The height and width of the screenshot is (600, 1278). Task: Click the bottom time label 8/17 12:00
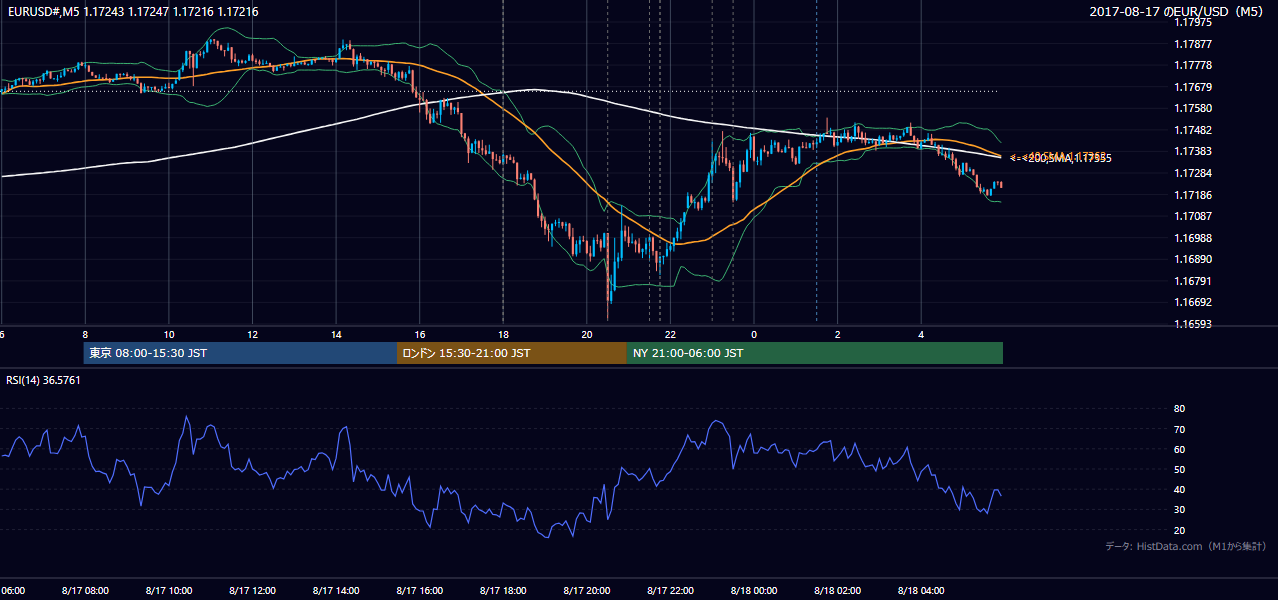point(252,591)
